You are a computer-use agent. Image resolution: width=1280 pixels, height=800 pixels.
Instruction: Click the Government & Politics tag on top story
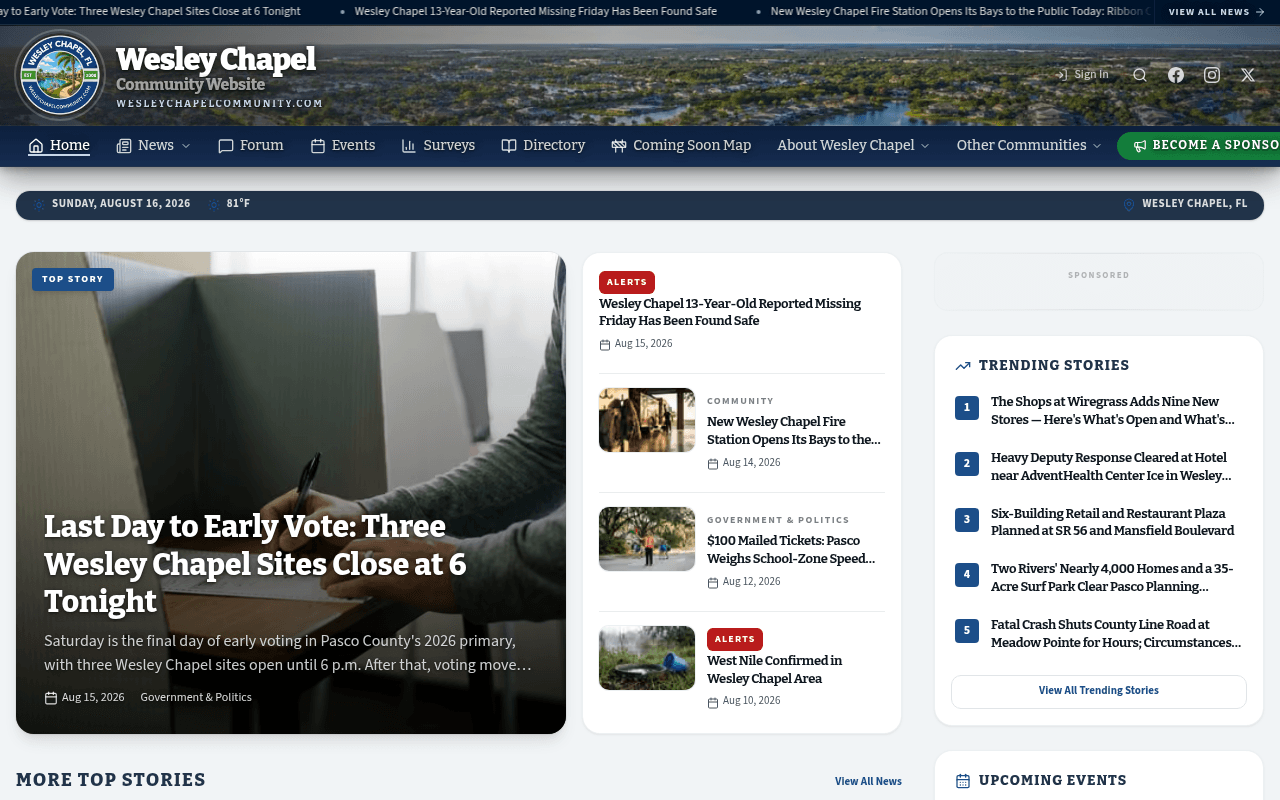tap(196, 698)
